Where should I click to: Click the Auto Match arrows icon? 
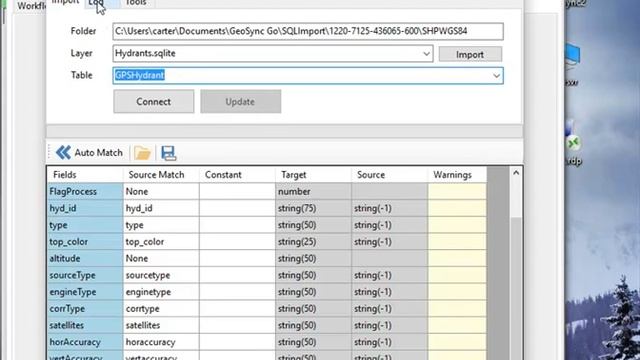coord(63,153)
